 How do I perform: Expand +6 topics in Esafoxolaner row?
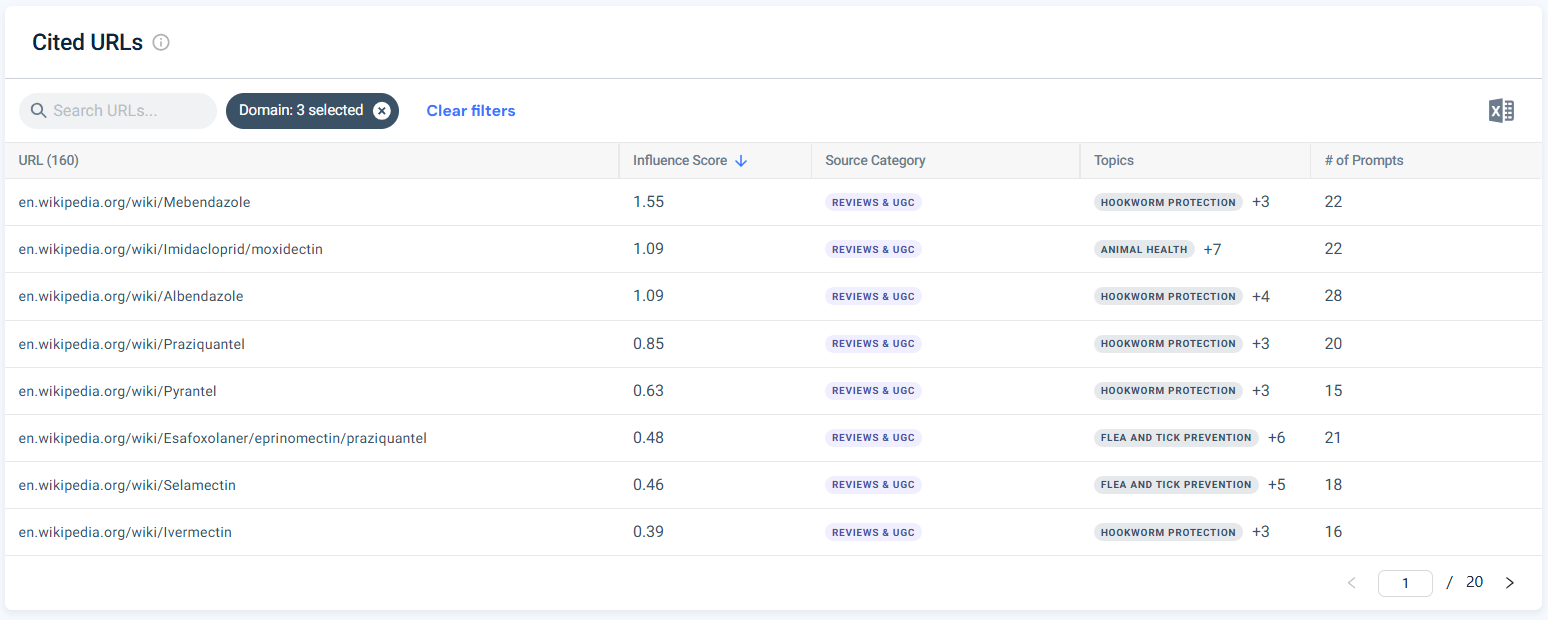tap(1277, 438)
